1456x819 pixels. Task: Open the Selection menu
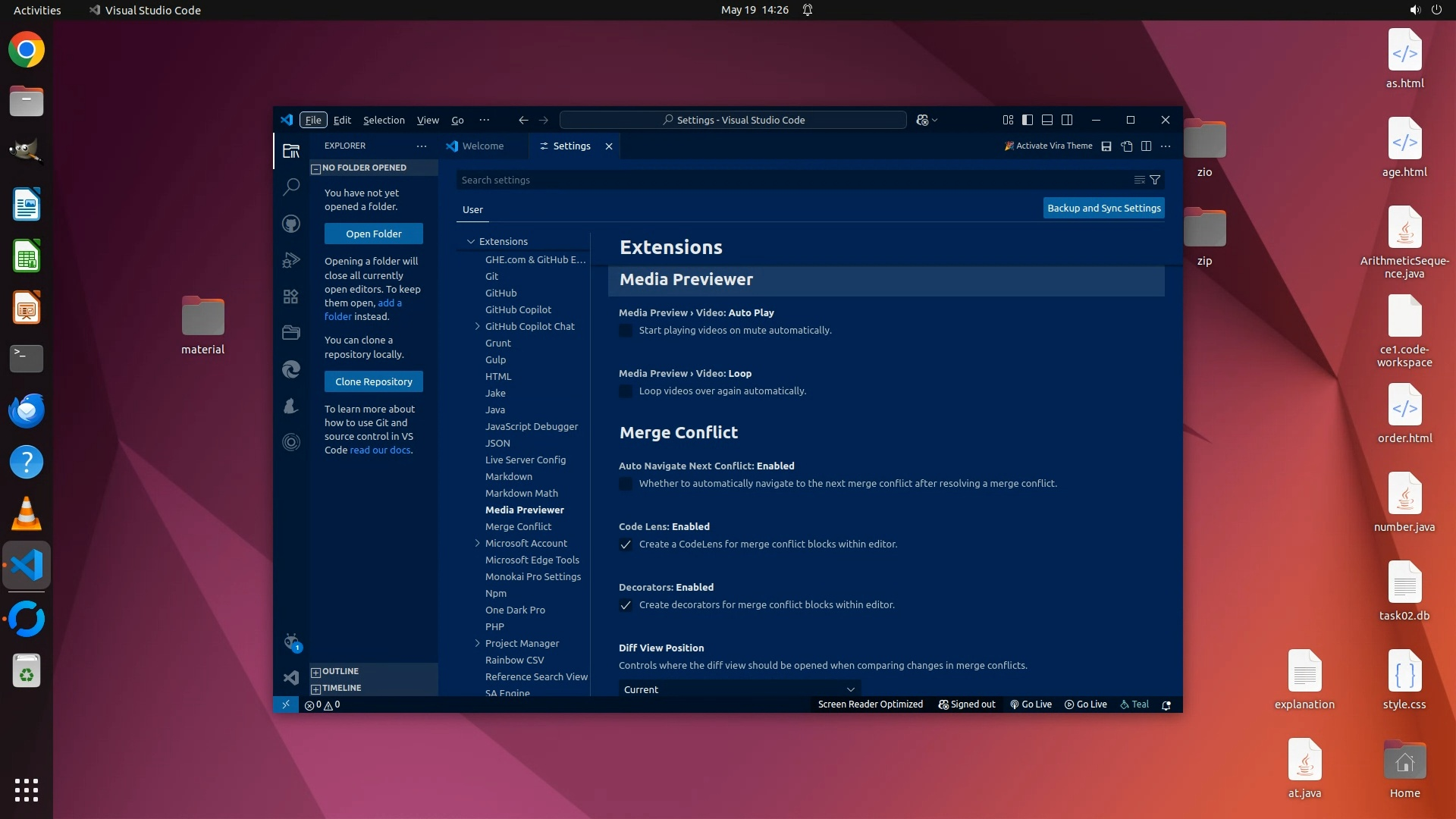pos(384,121)
